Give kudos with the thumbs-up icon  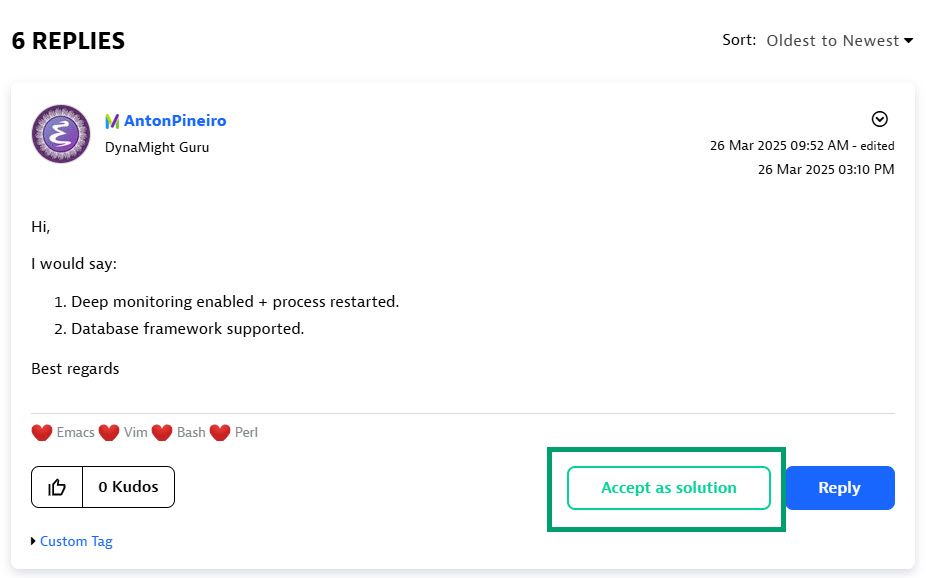[x=57, y=487]
